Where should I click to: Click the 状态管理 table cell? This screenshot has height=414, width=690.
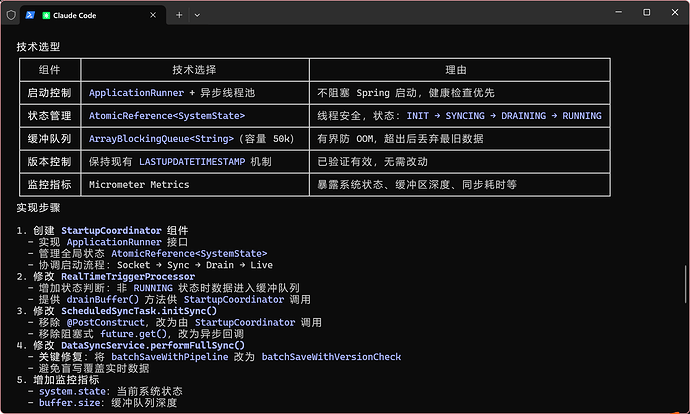(x=49, y=116)
